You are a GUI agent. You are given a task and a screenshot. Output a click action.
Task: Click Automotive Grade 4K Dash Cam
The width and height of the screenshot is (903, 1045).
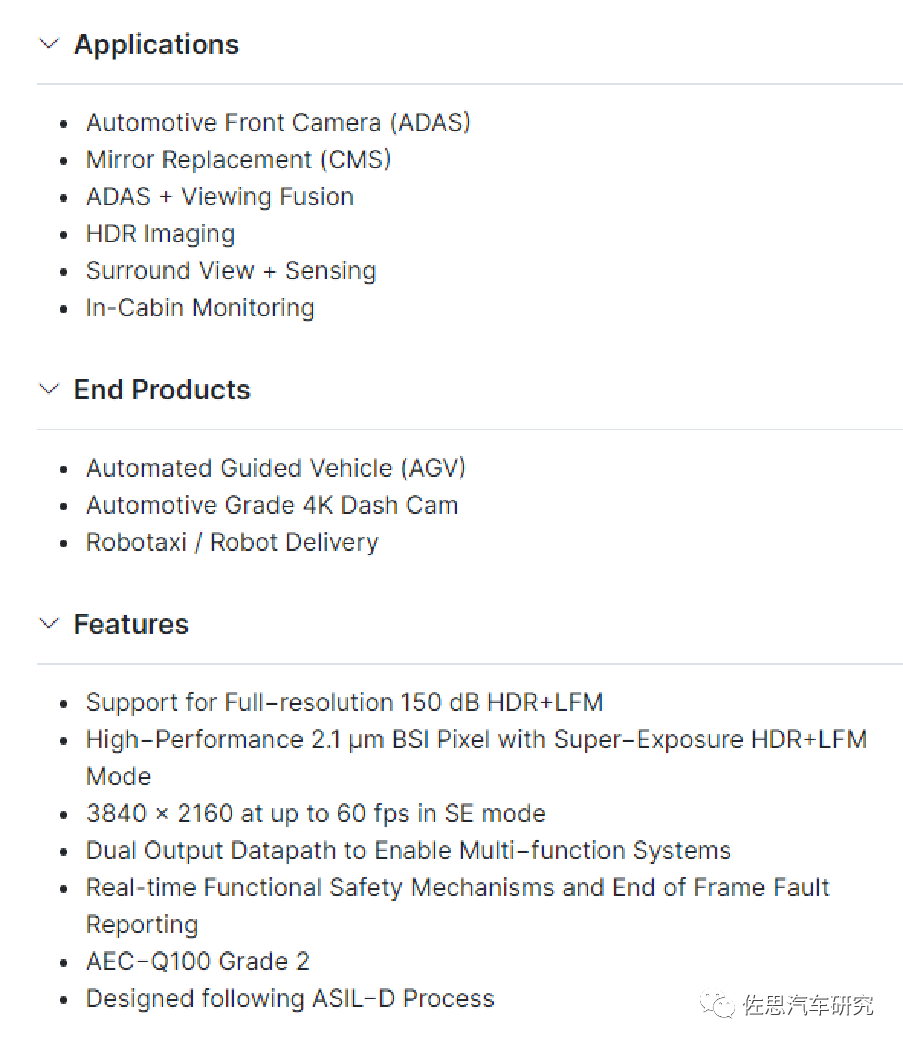(x=272, y=505)
